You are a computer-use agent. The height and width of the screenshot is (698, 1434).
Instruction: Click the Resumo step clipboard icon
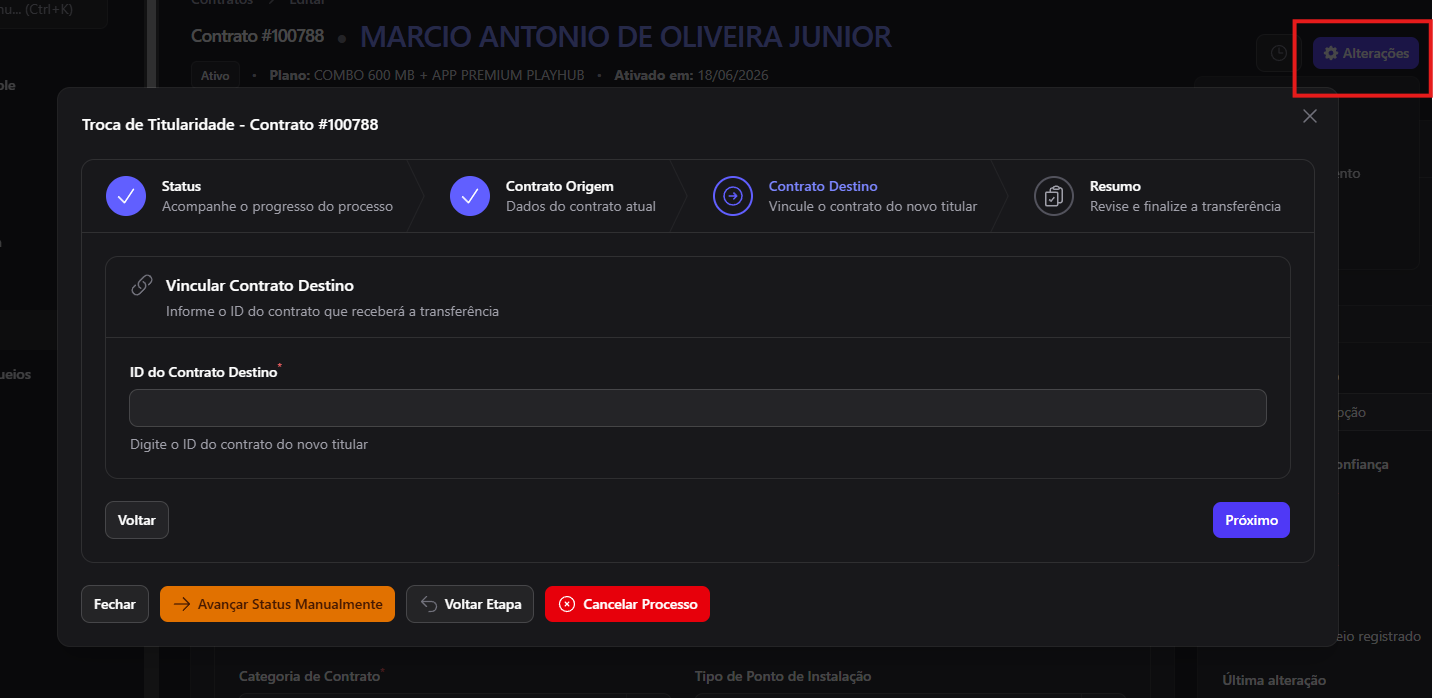pos(1054,196)
